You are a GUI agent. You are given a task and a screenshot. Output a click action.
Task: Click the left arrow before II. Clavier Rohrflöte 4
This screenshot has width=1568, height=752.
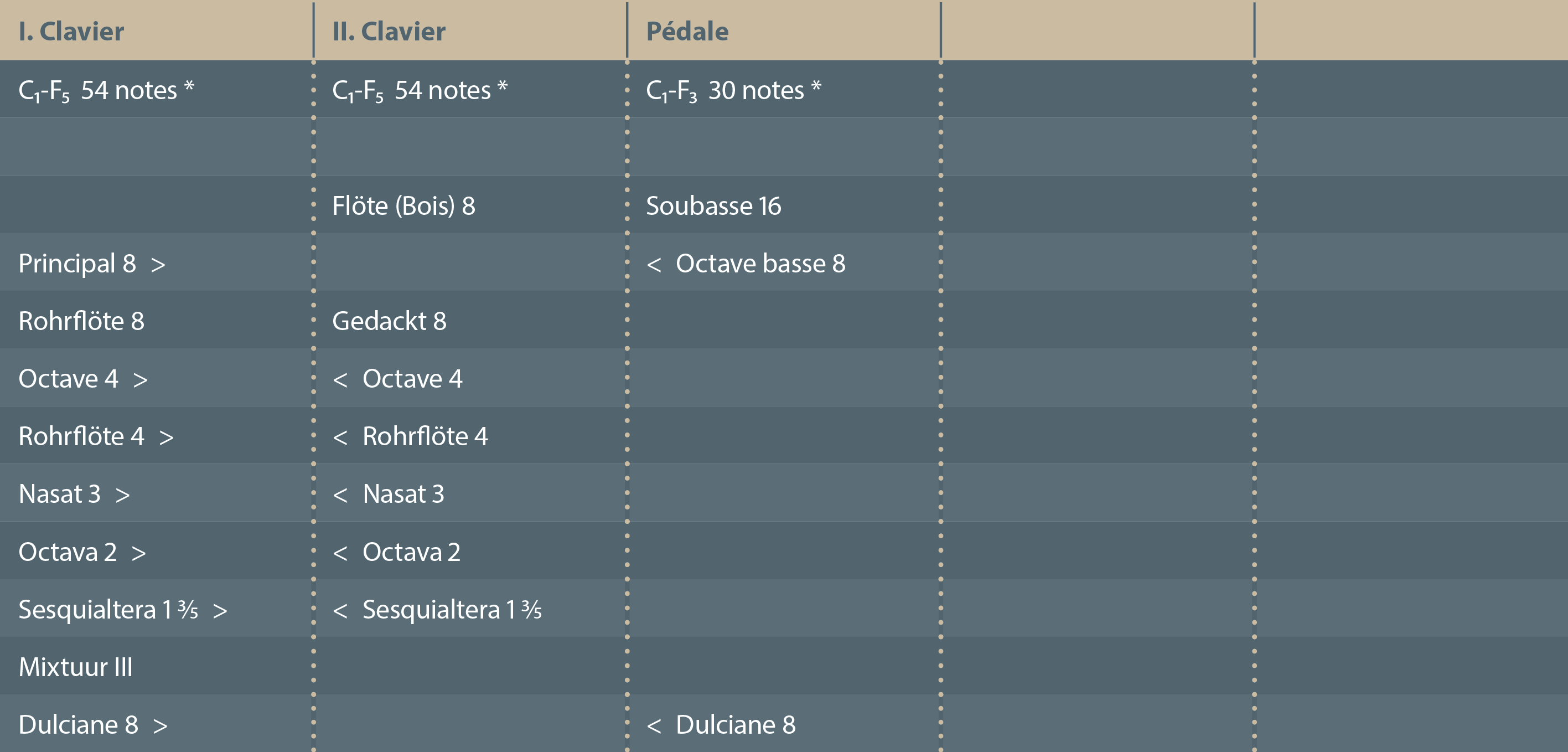click(x=340, y=437)
